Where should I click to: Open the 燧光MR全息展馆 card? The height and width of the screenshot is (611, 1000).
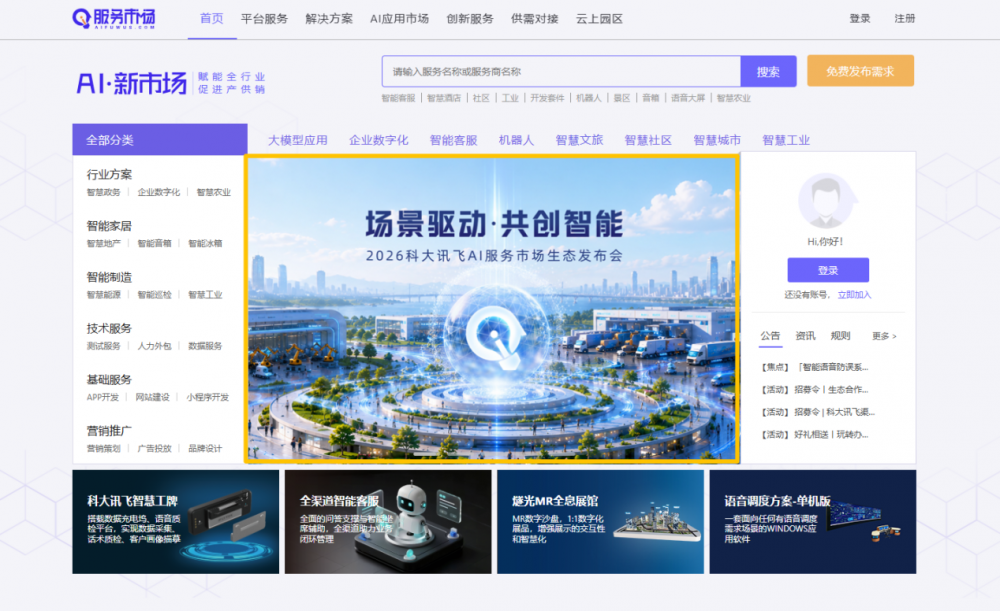point(600,522)
